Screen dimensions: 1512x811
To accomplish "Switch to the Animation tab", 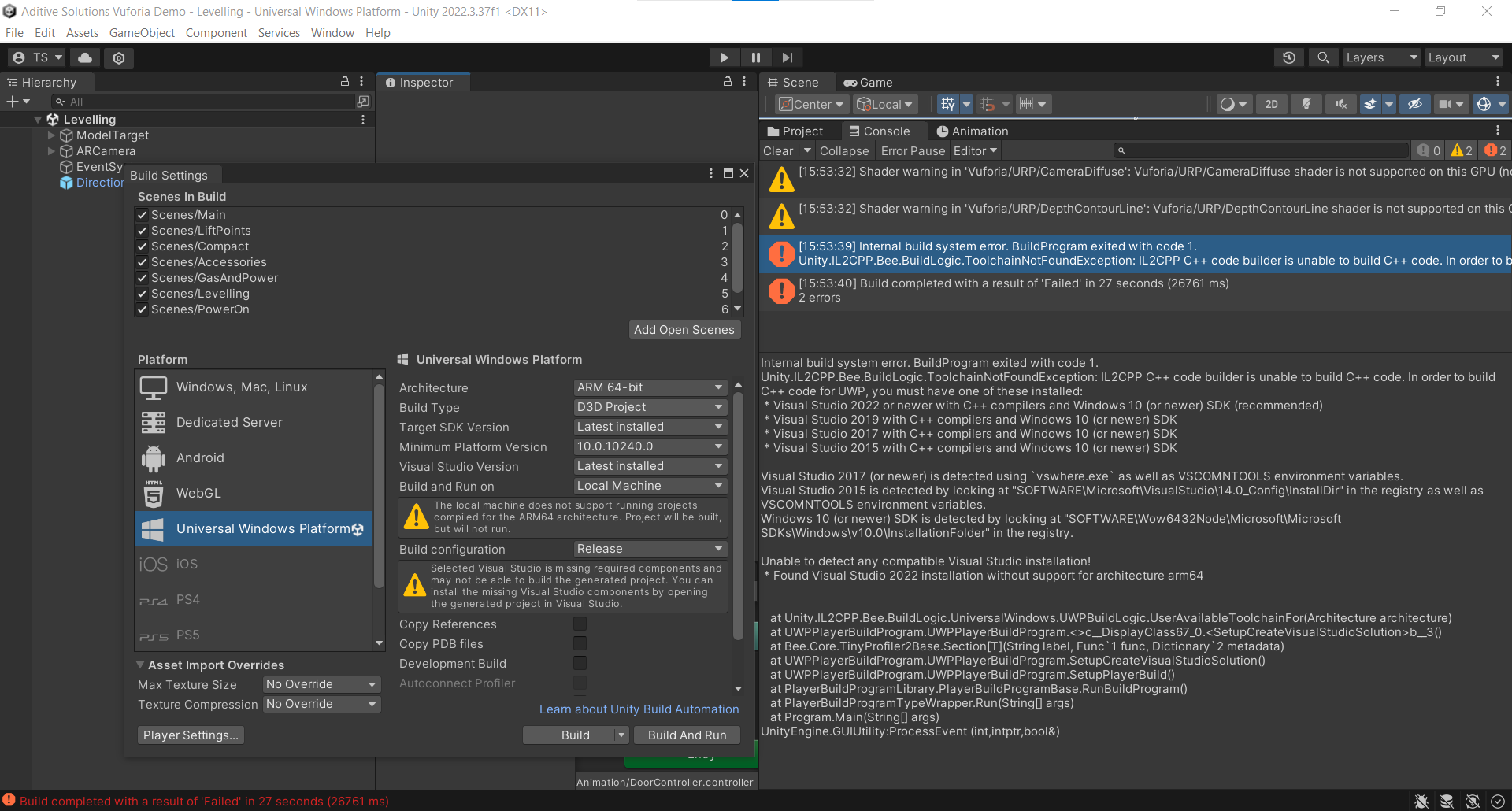I will click(973, 131).
